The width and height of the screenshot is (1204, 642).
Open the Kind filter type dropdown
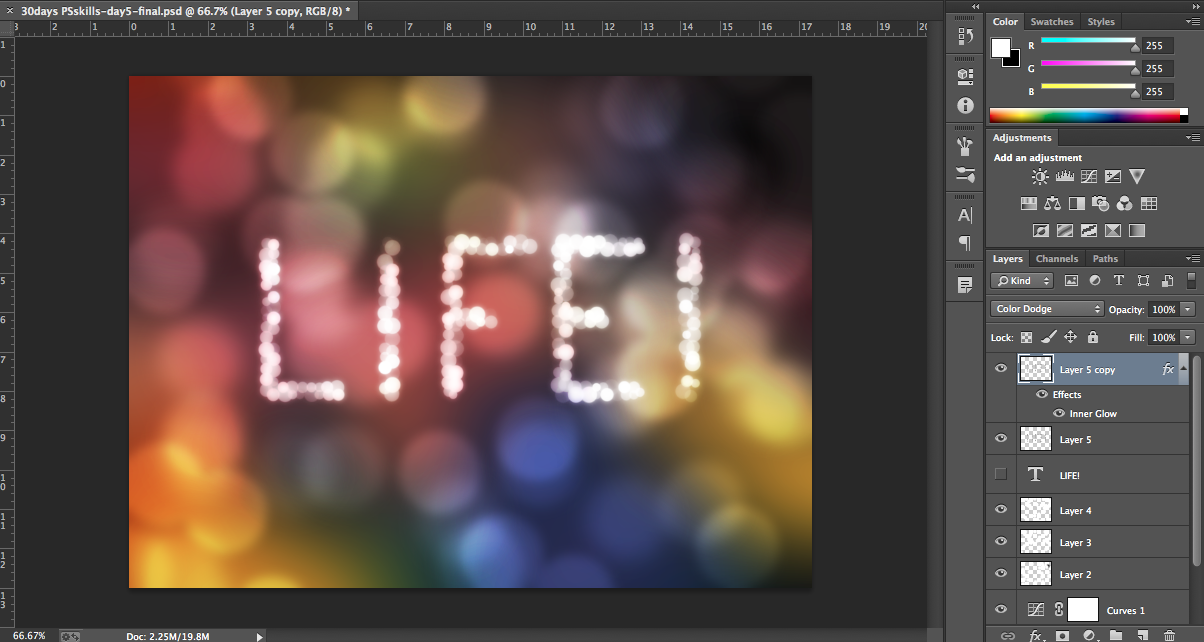click(1022, 281)
